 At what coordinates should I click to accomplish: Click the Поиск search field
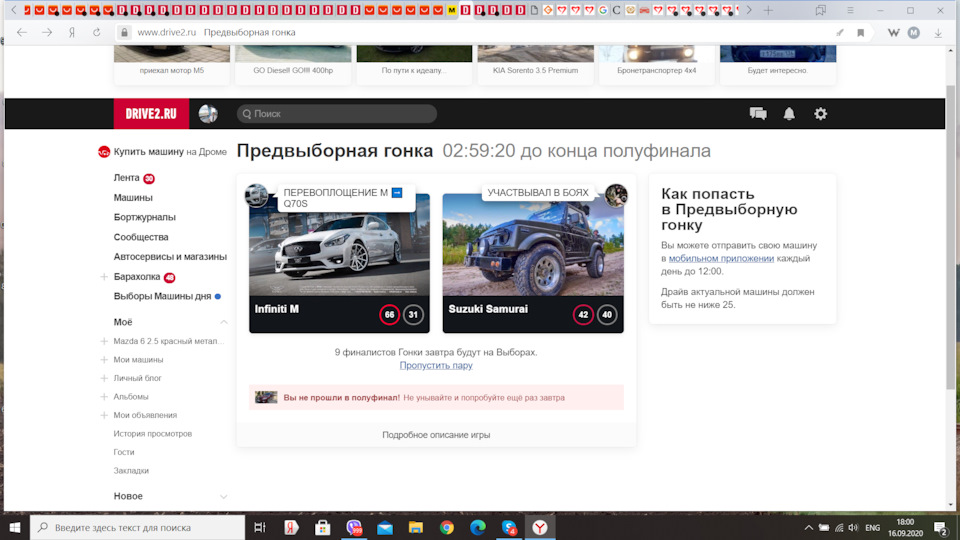[x=337, y=114]
